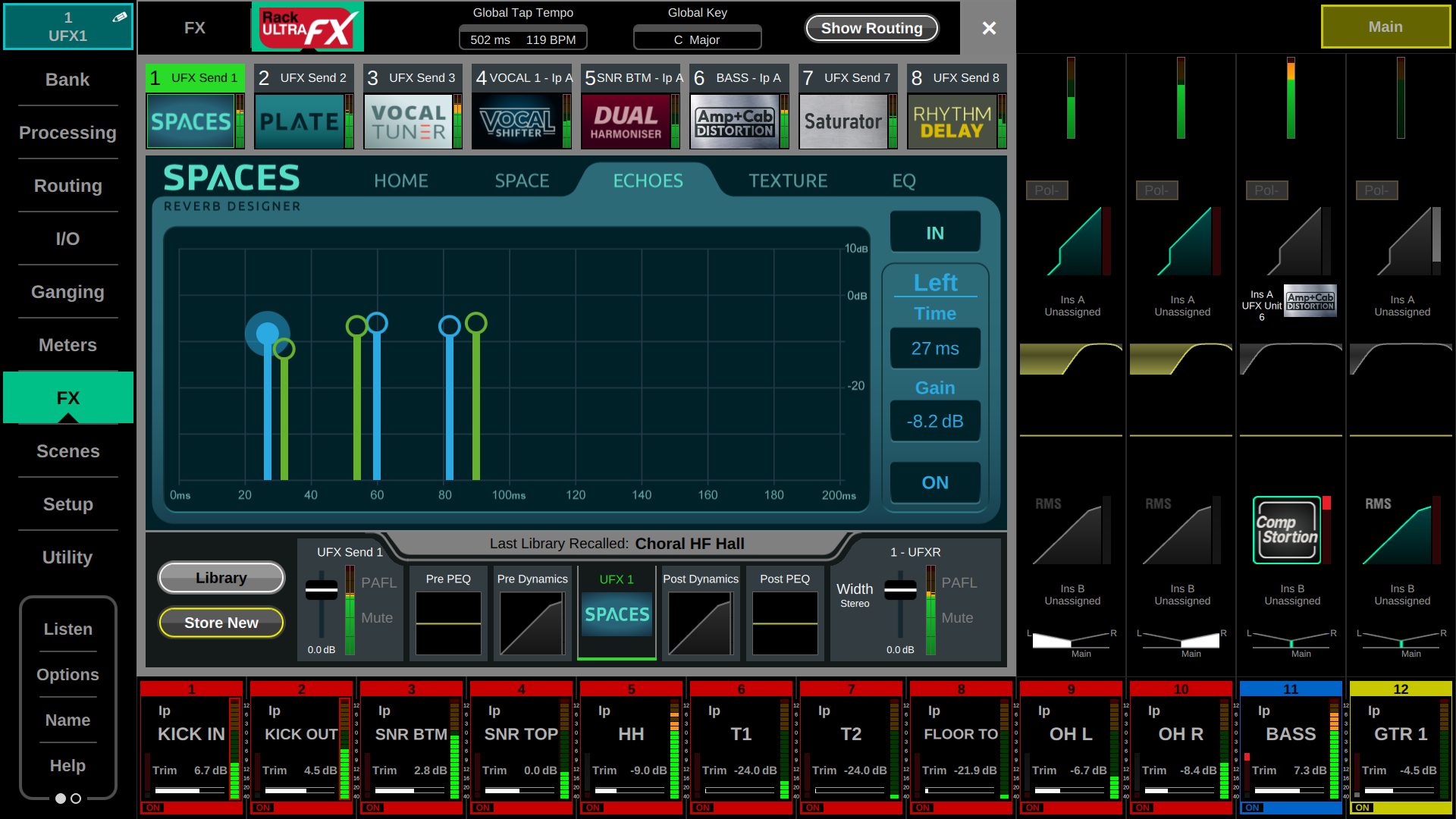Switch to the TEXTURE tab
1456x819 pixels.
tap(788, 180)
